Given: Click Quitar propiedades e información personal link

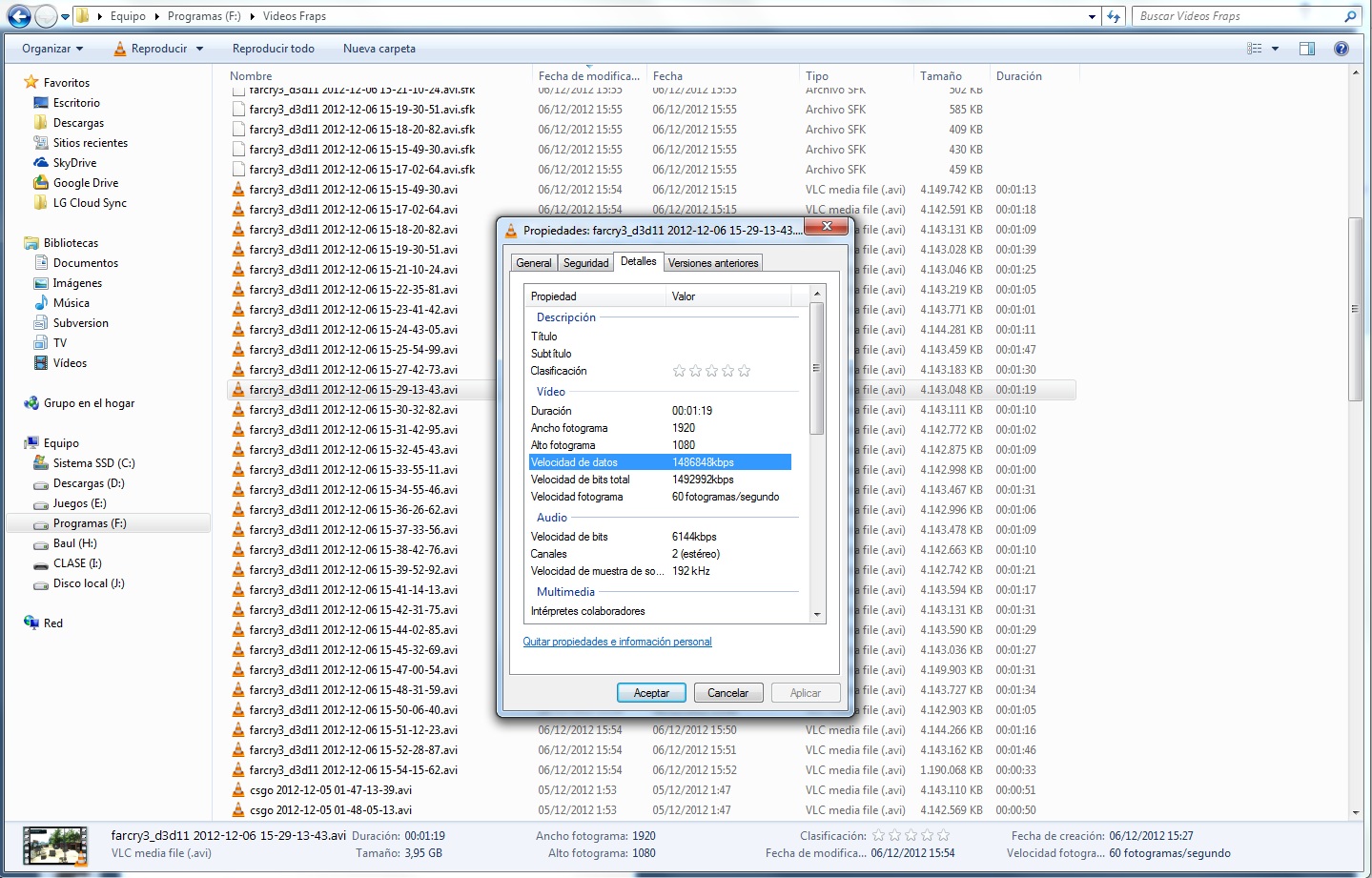Looking at the screenshot, I should 617,642.
